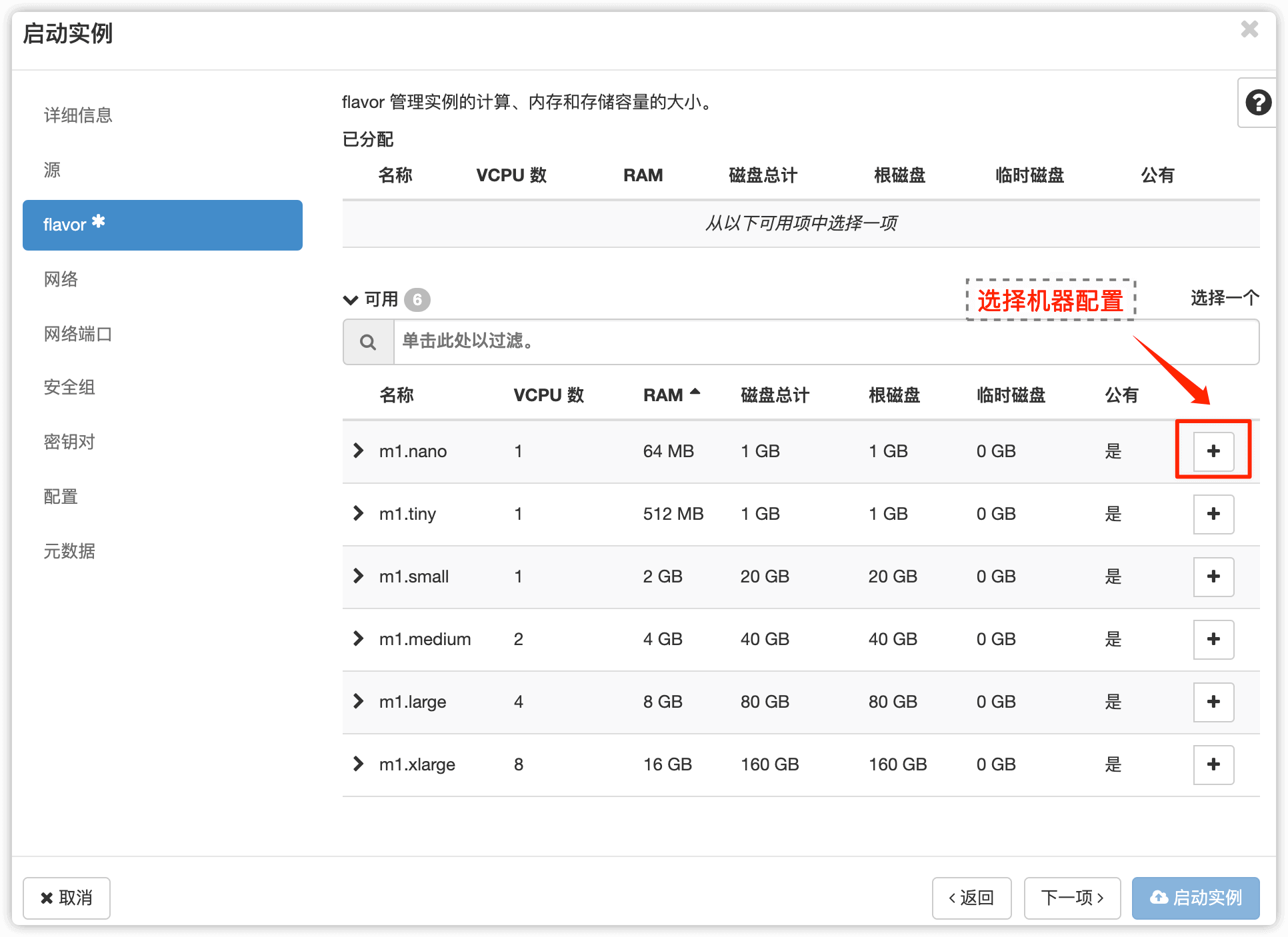The height and width of the screenshot is (937, 1288).
Task: Add the m1.xlarge flavor with plus button
Action: [1213, 764]
